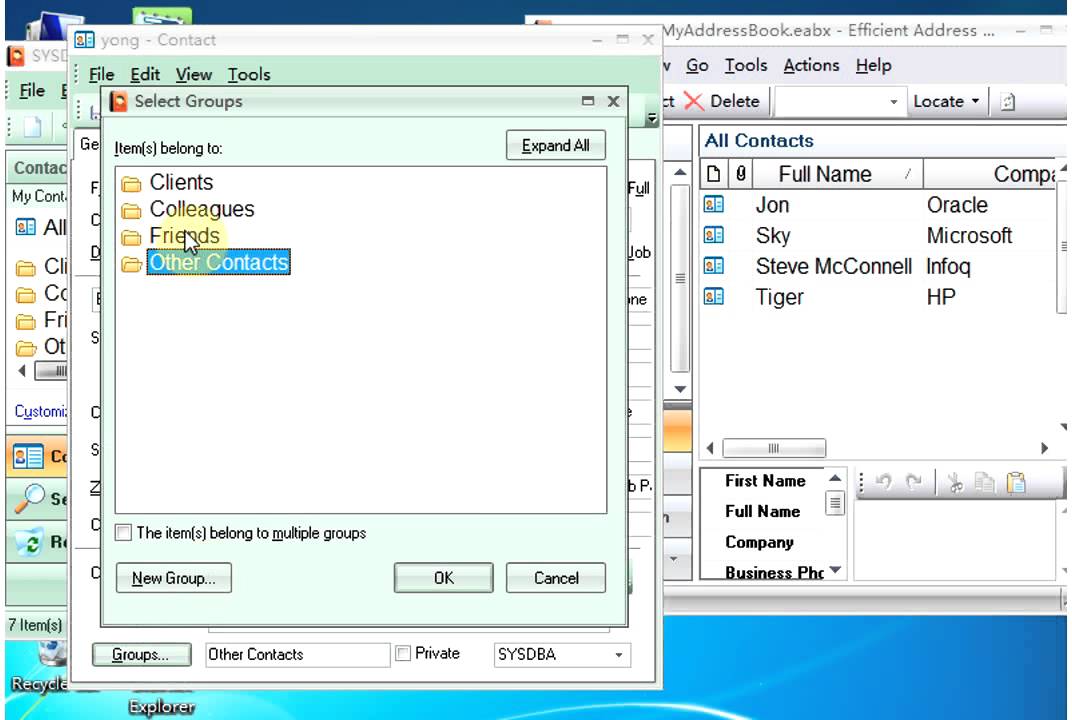The width and height of the screenshot is (1072, 720).
Task: Select the Steve McConnell contact name
Action: pos(833,266)
